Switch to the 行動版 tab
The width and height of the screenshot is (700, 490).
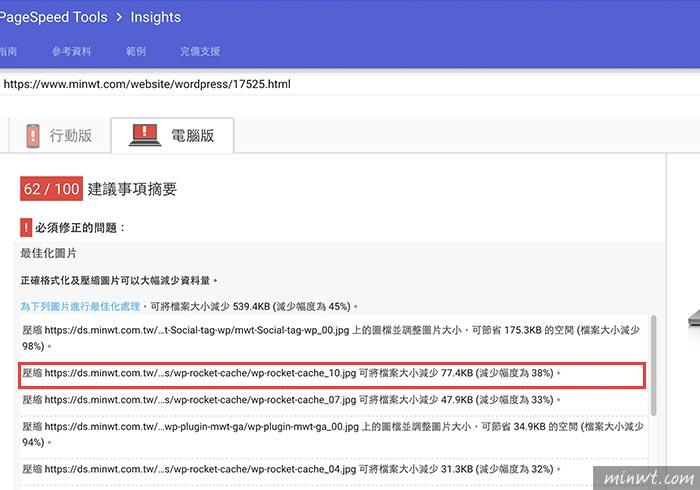(x=60, y=136)
